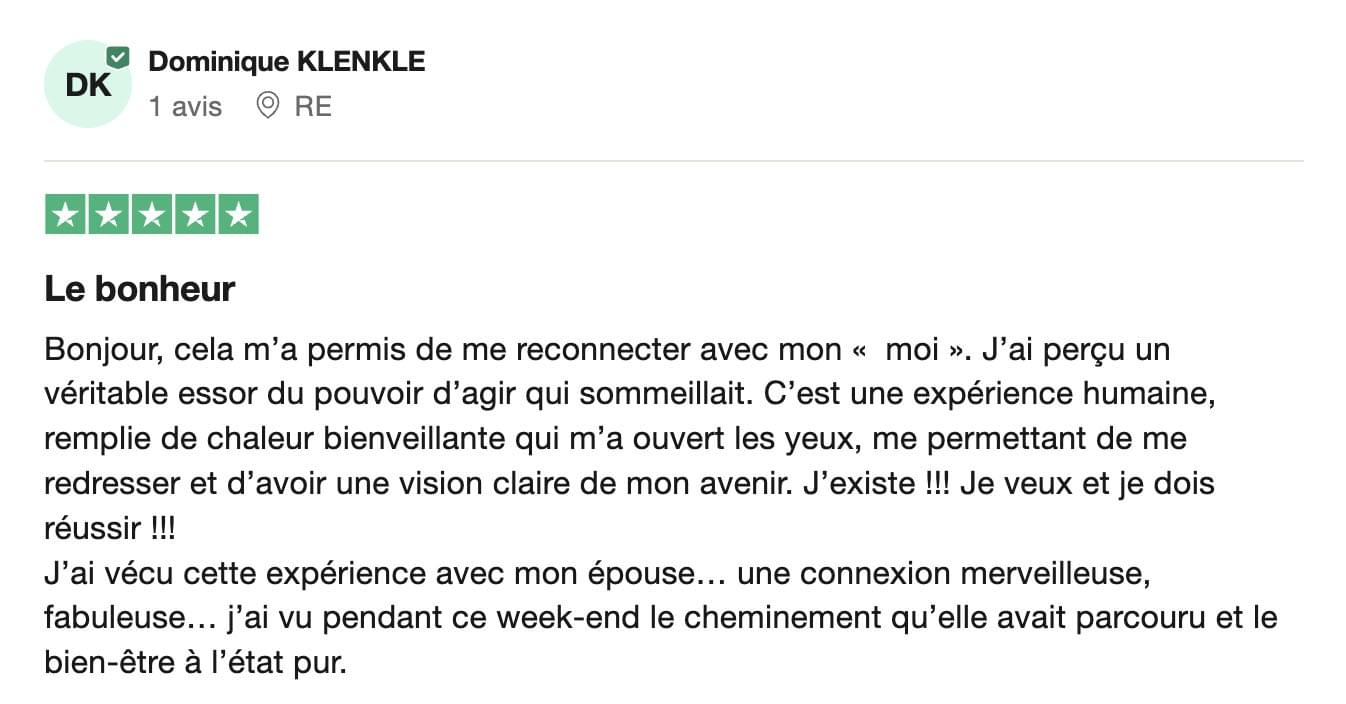Image resolution: width=1346 pixels, height=704 pixels.
Task: Open Dominique KLENKLE's profile name
Action: point(287,61)
